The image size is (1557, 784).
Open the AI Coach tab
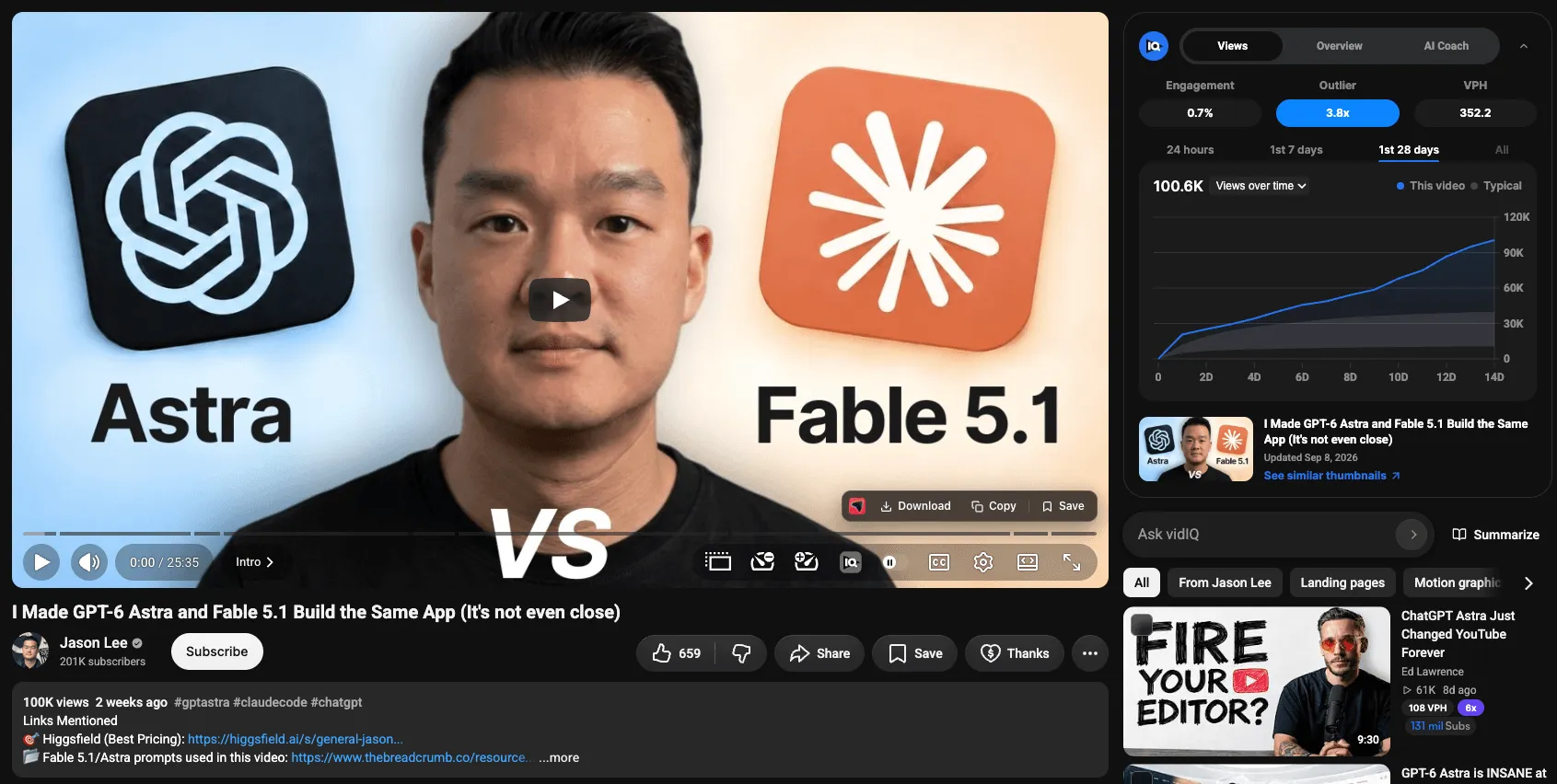[x=1446, y=46]
